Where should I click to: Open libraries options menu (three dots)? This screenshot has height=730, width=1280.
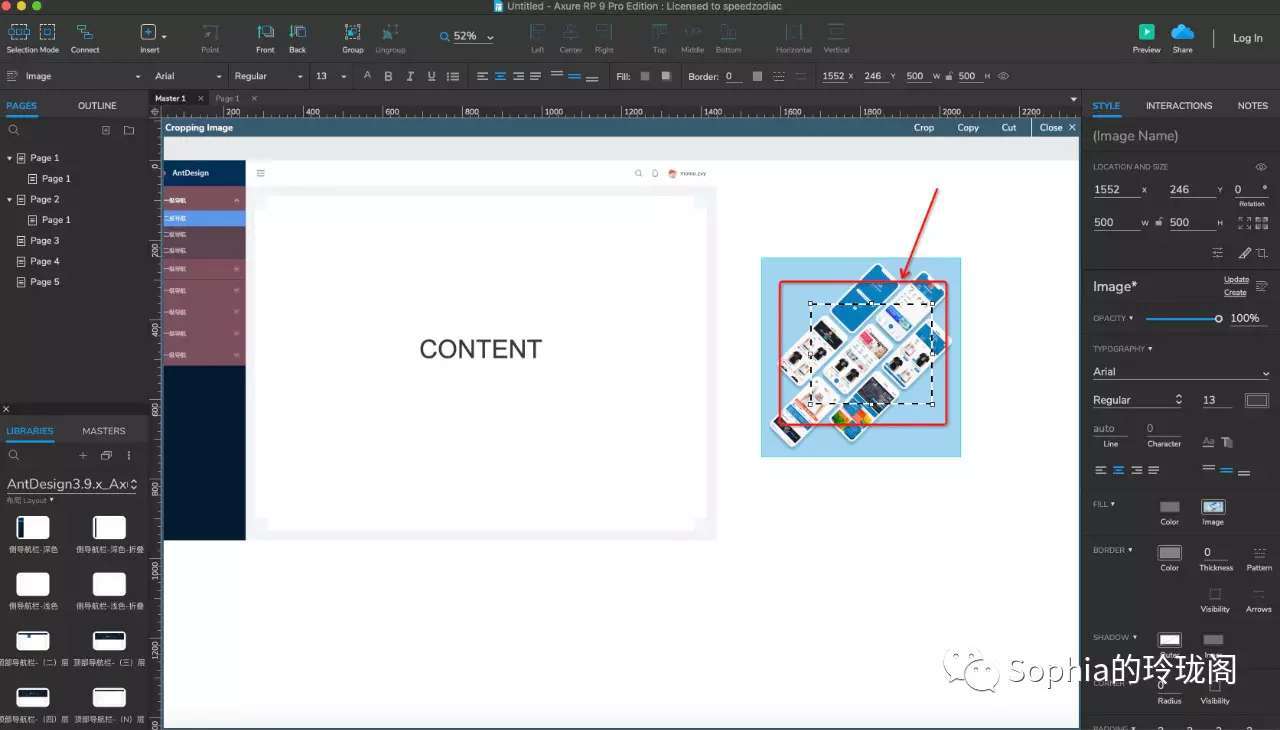128,455
